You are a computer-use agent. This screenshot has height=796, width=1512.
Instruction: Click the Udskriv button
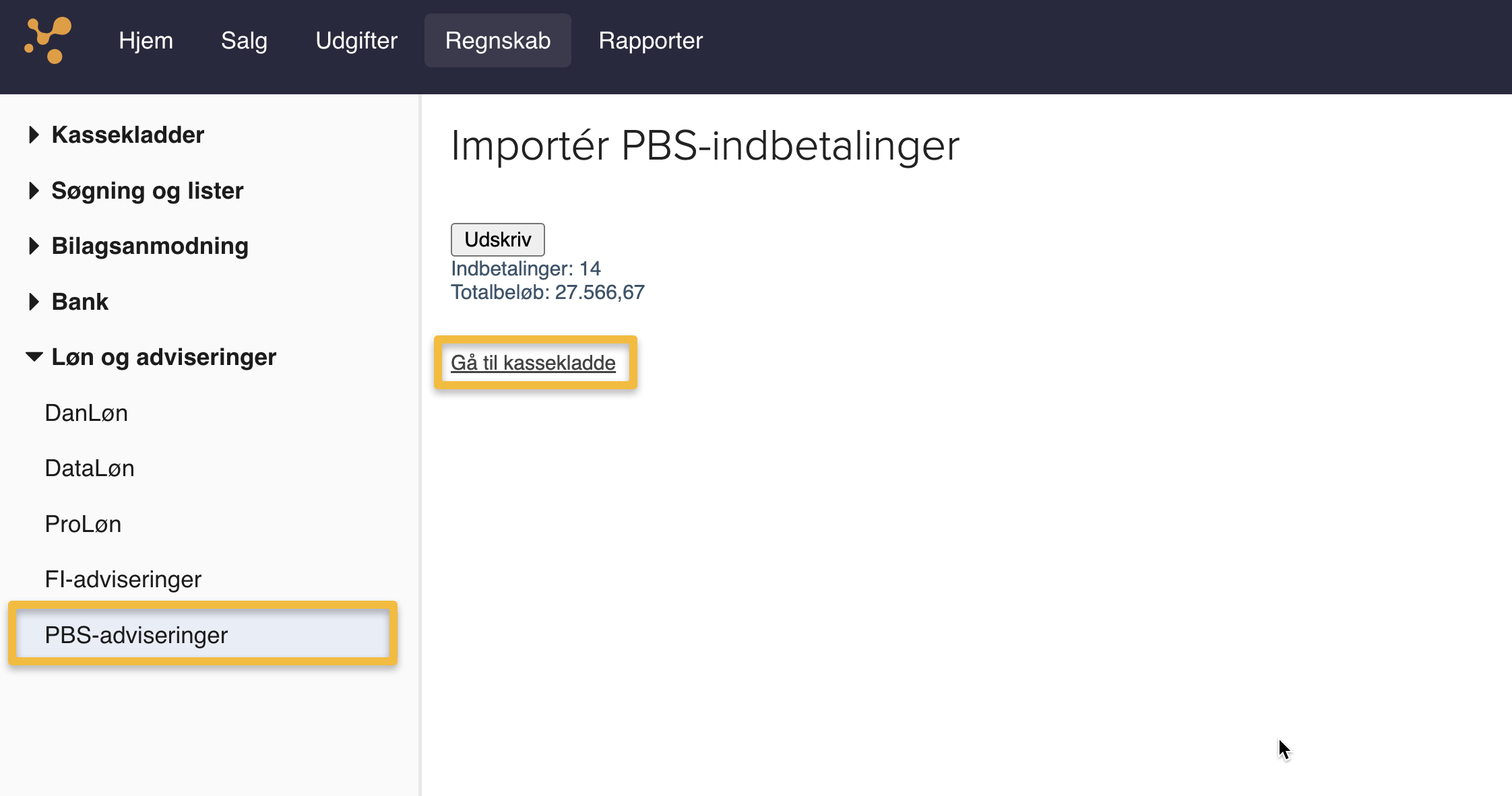pos(497,239)
